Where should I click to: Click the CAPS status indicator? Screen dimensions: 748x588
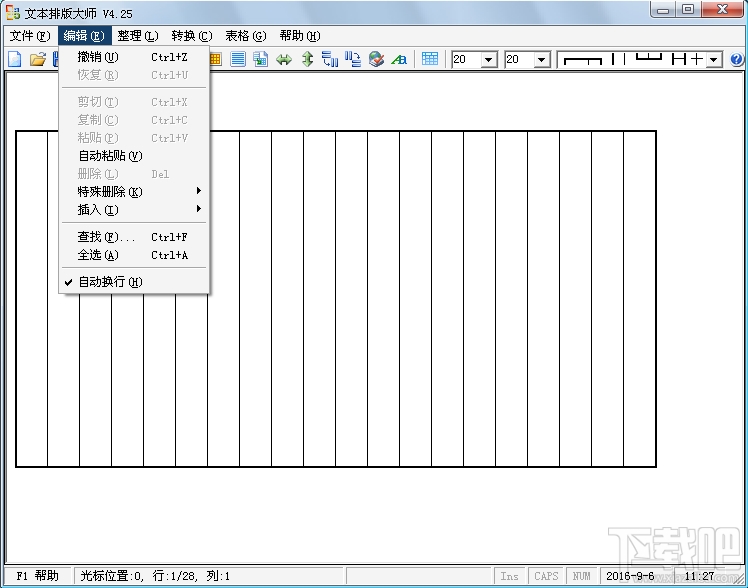coord(546,576)
